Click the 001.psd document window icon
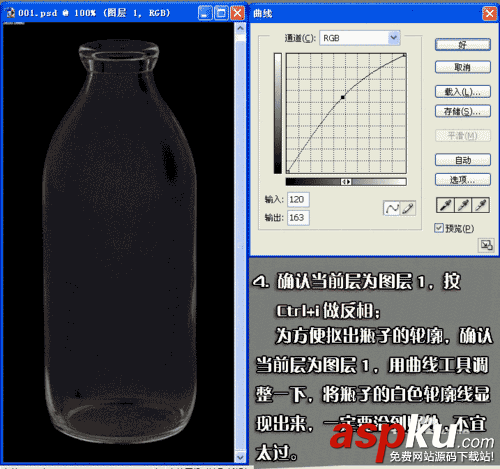This screenshot has height=469, width=500. 10,13
